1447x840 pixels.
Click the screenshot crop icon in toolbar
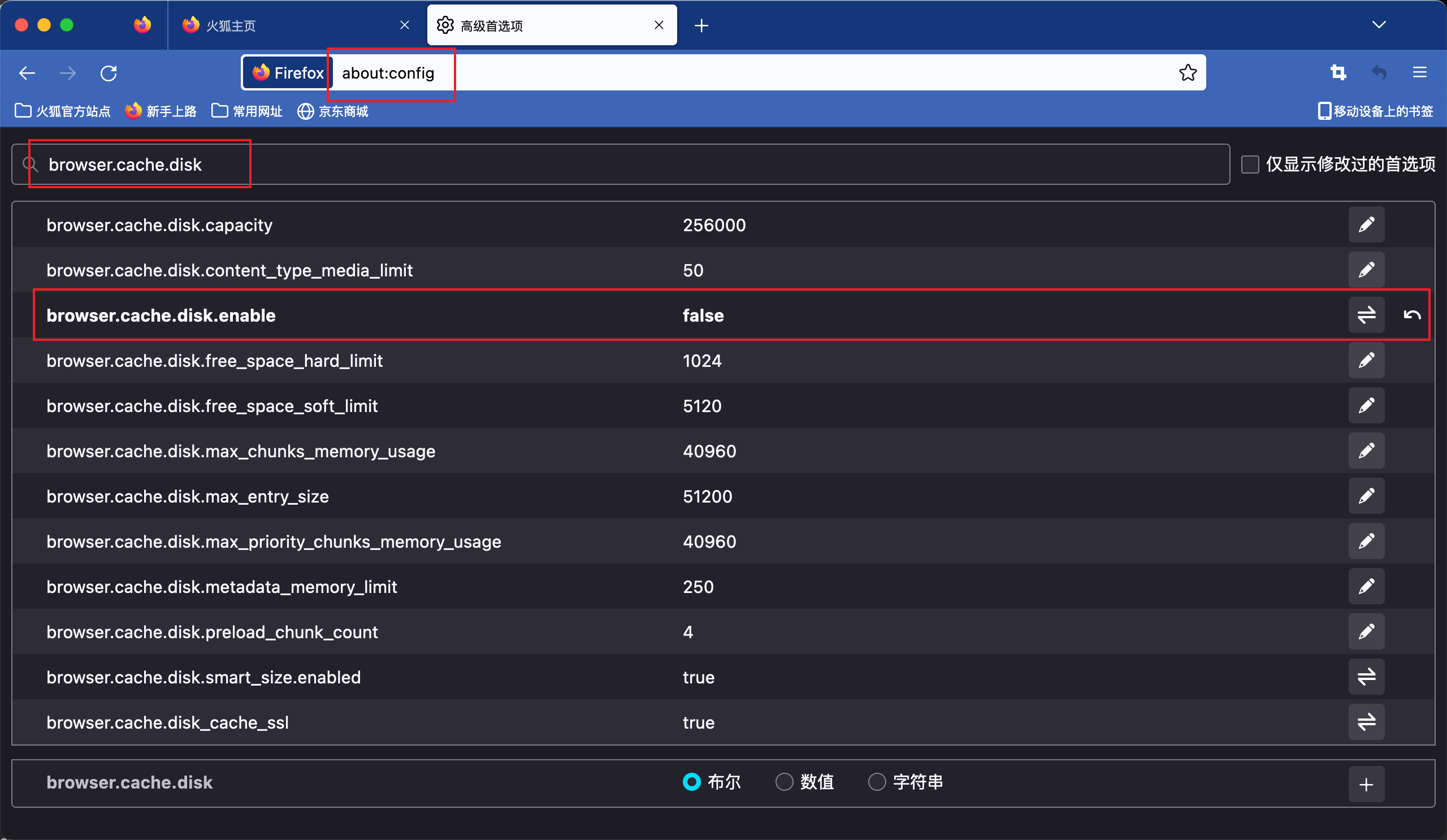click(1338, 73)
